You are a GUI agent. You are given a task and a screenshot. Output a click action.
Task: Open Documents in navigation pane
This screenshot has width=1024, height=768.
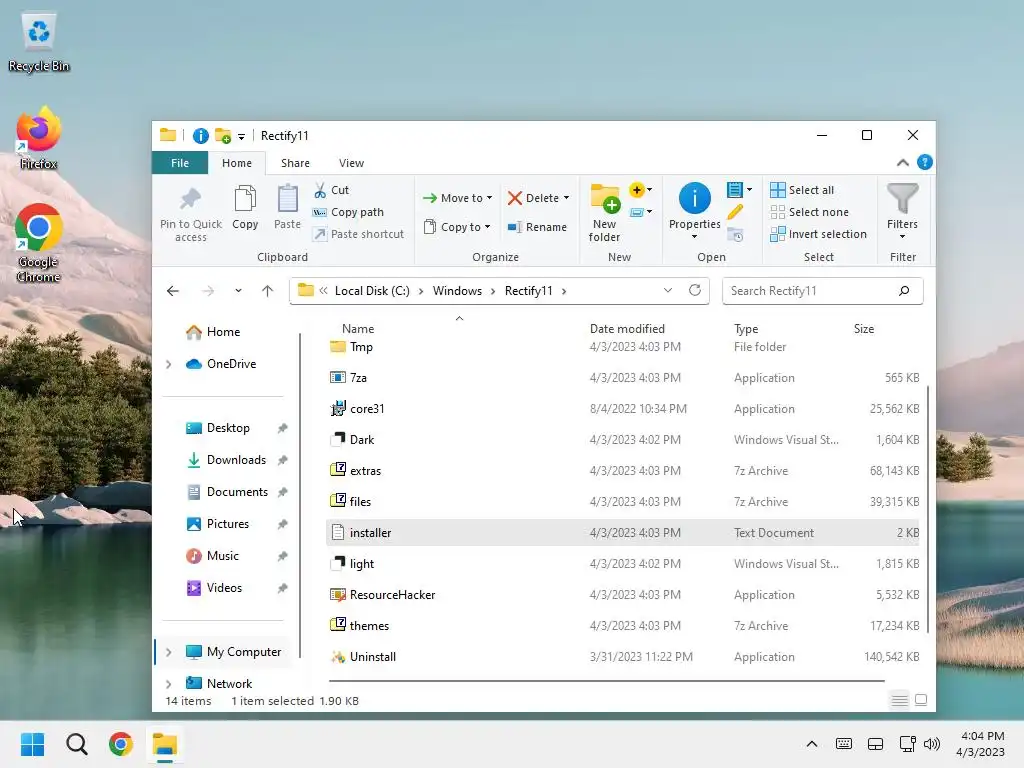click(x=237, y=492)
